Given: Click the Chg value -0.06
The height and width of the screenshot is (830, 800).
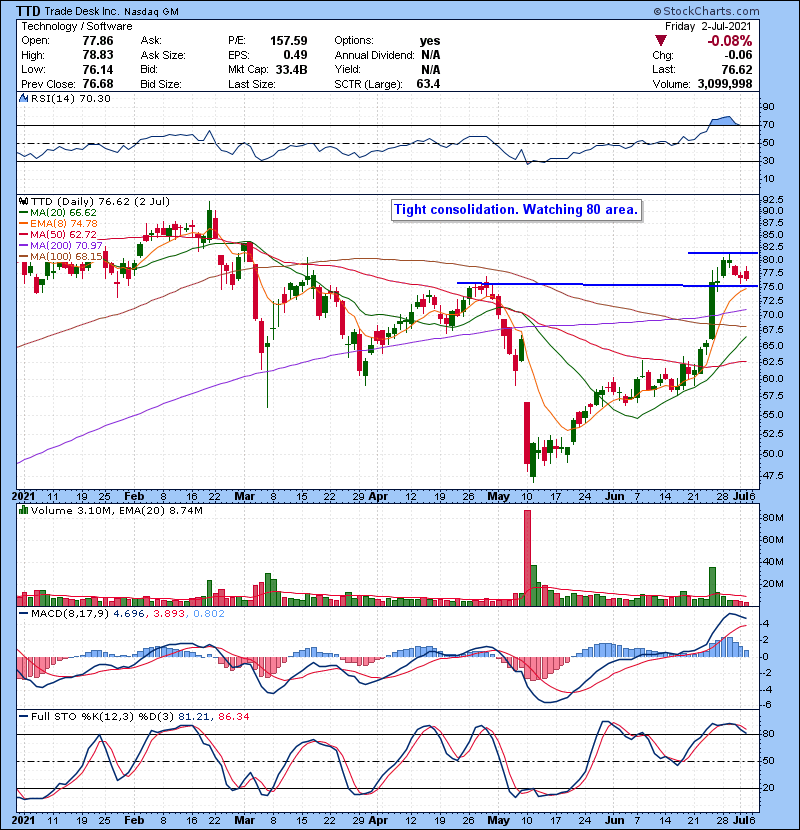Looking at the screenshot, I should click(x=738, y=55).
